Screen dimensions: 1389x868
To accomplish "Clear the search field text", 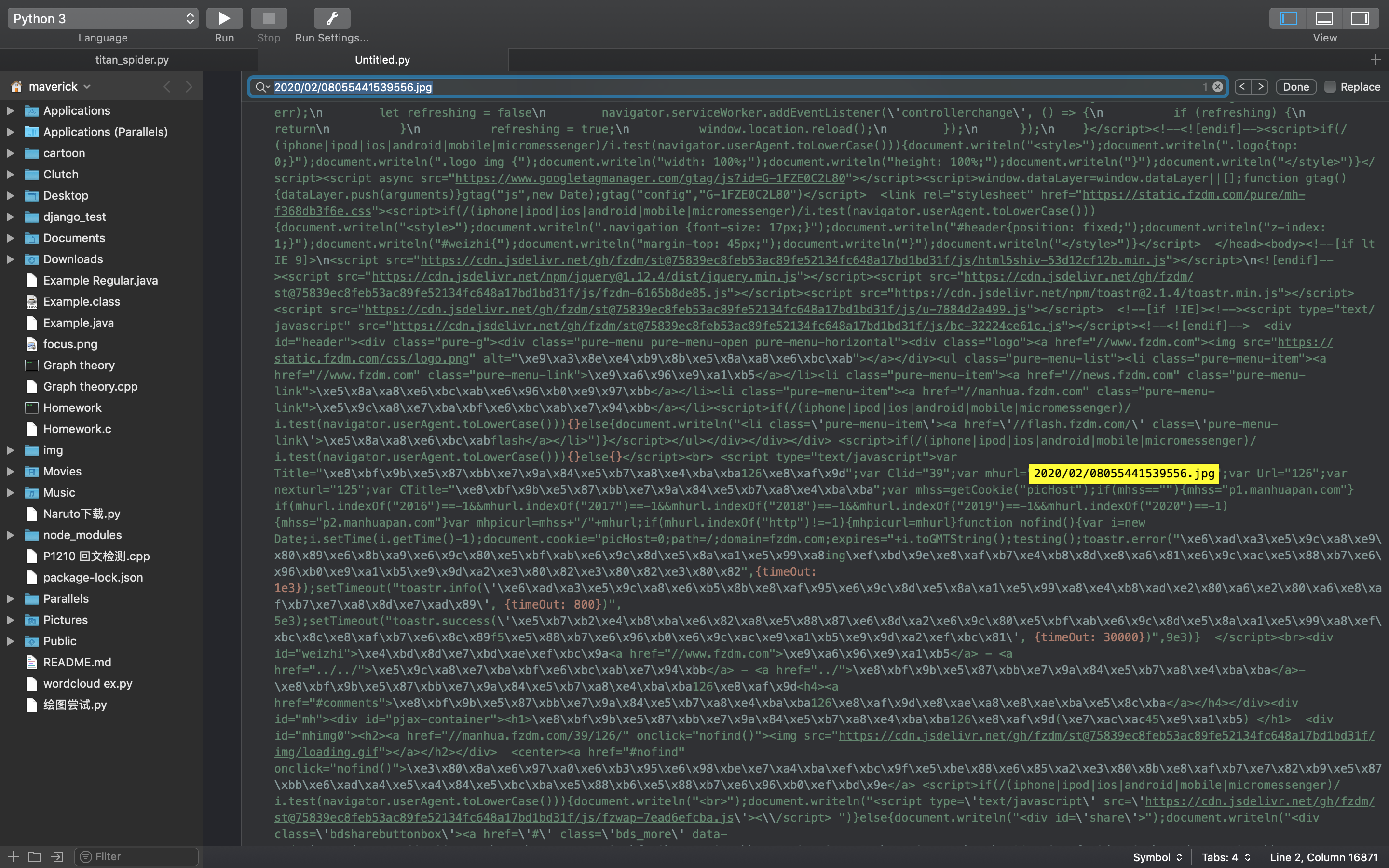I will pyautogui.click(x=1217, y=87).
